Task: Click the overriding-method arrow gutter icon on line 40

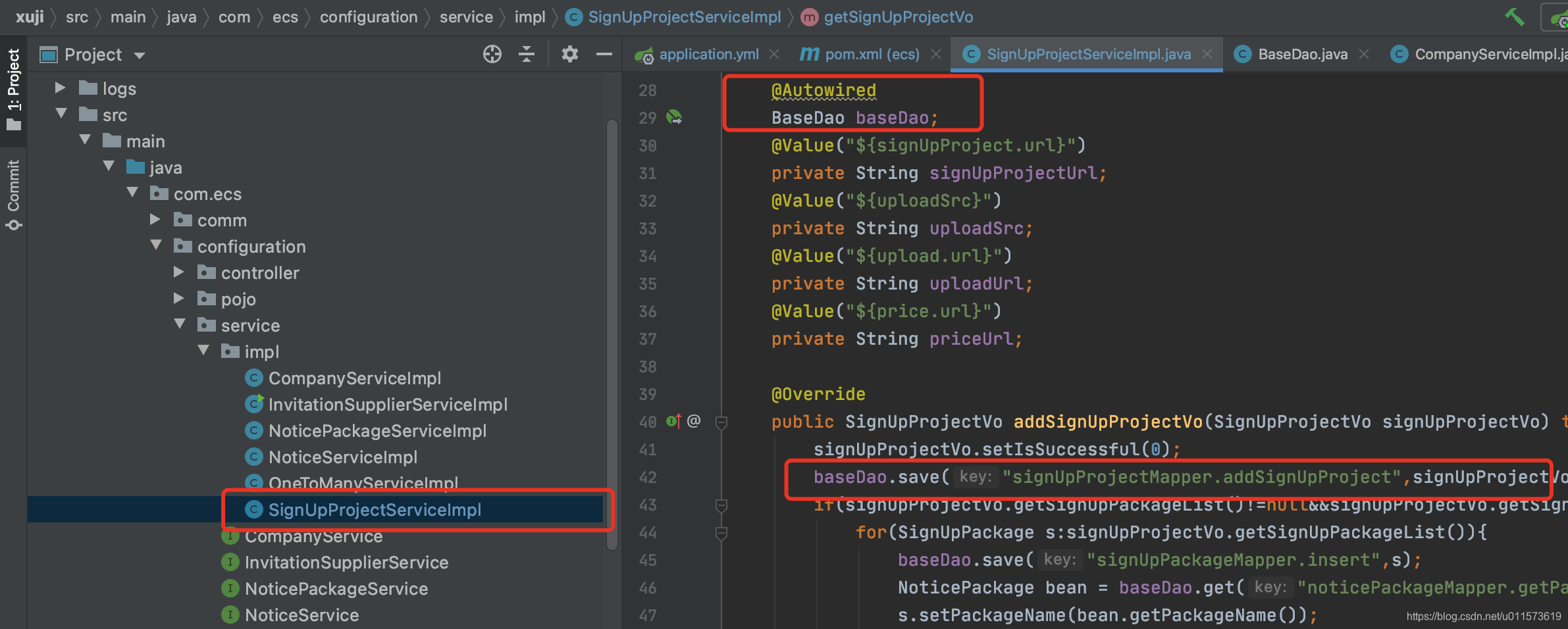Action: point(673,421)
